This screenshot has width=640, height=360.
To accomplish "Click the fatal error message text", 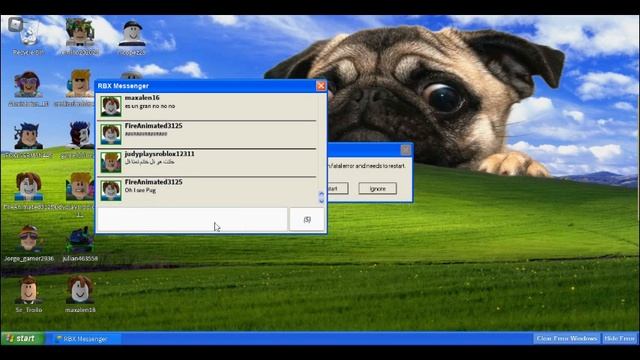I will click(x=367, y=166).
